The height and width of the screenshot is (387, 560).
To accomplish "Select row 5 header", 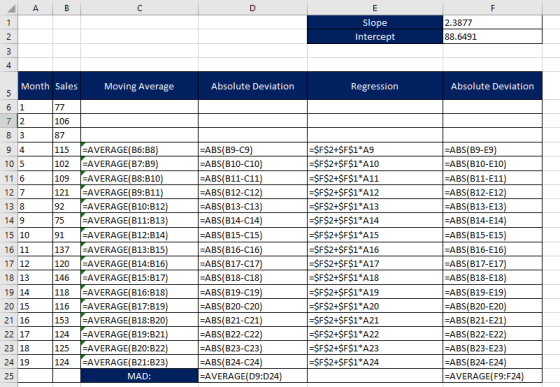I will (x=9, y=86).
